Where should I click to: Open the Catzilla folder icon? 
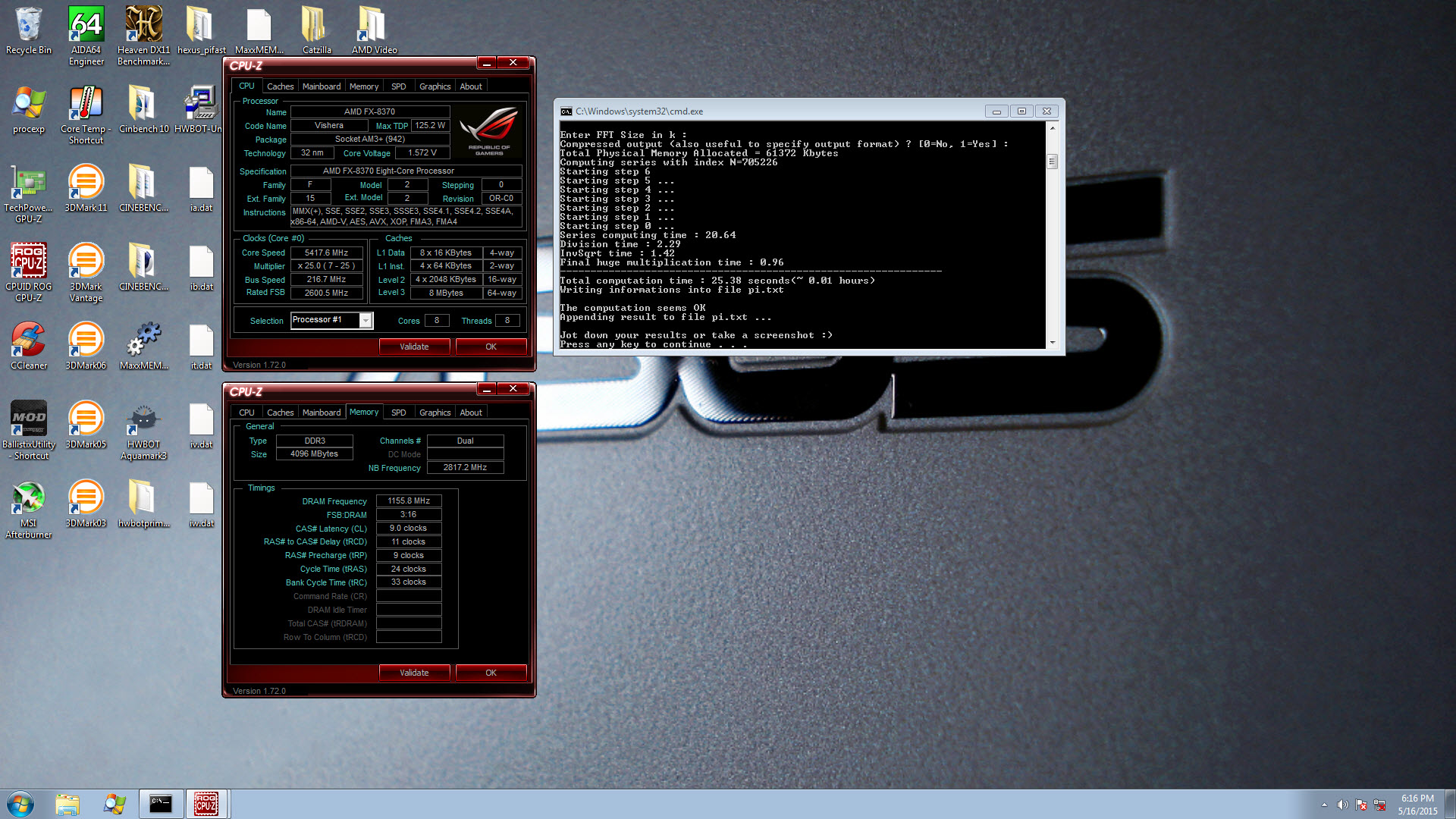316,30
